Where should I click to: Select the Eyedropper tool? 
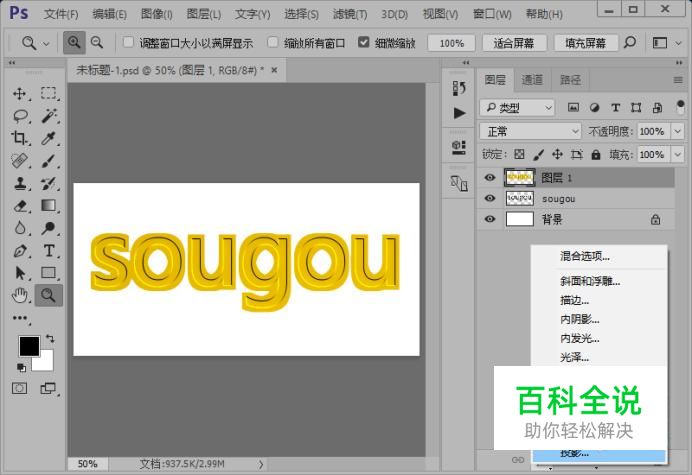pos(49,138)
